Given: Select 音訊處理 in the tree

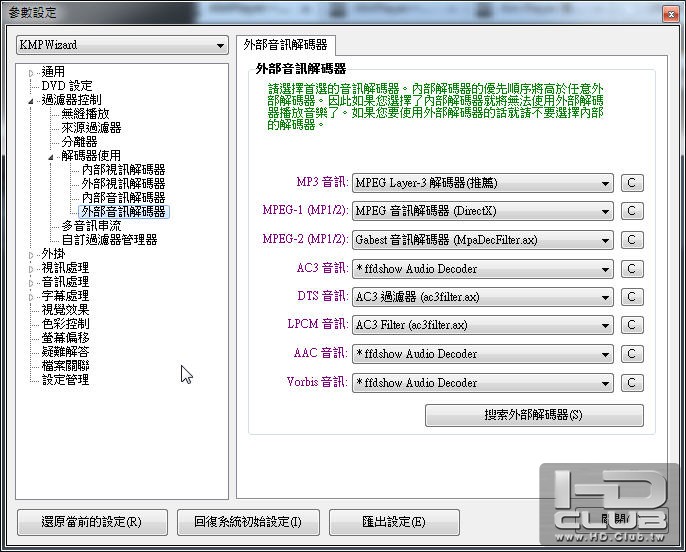Looking at the screenshot, I should tap(65, 282).
